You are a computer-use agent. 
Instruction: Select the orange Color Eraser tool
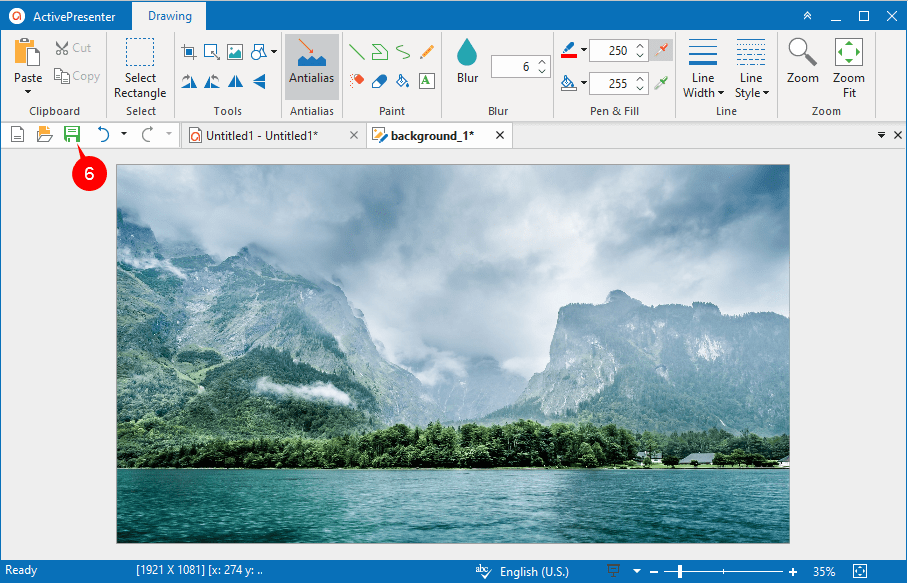(x=357, y=81)
